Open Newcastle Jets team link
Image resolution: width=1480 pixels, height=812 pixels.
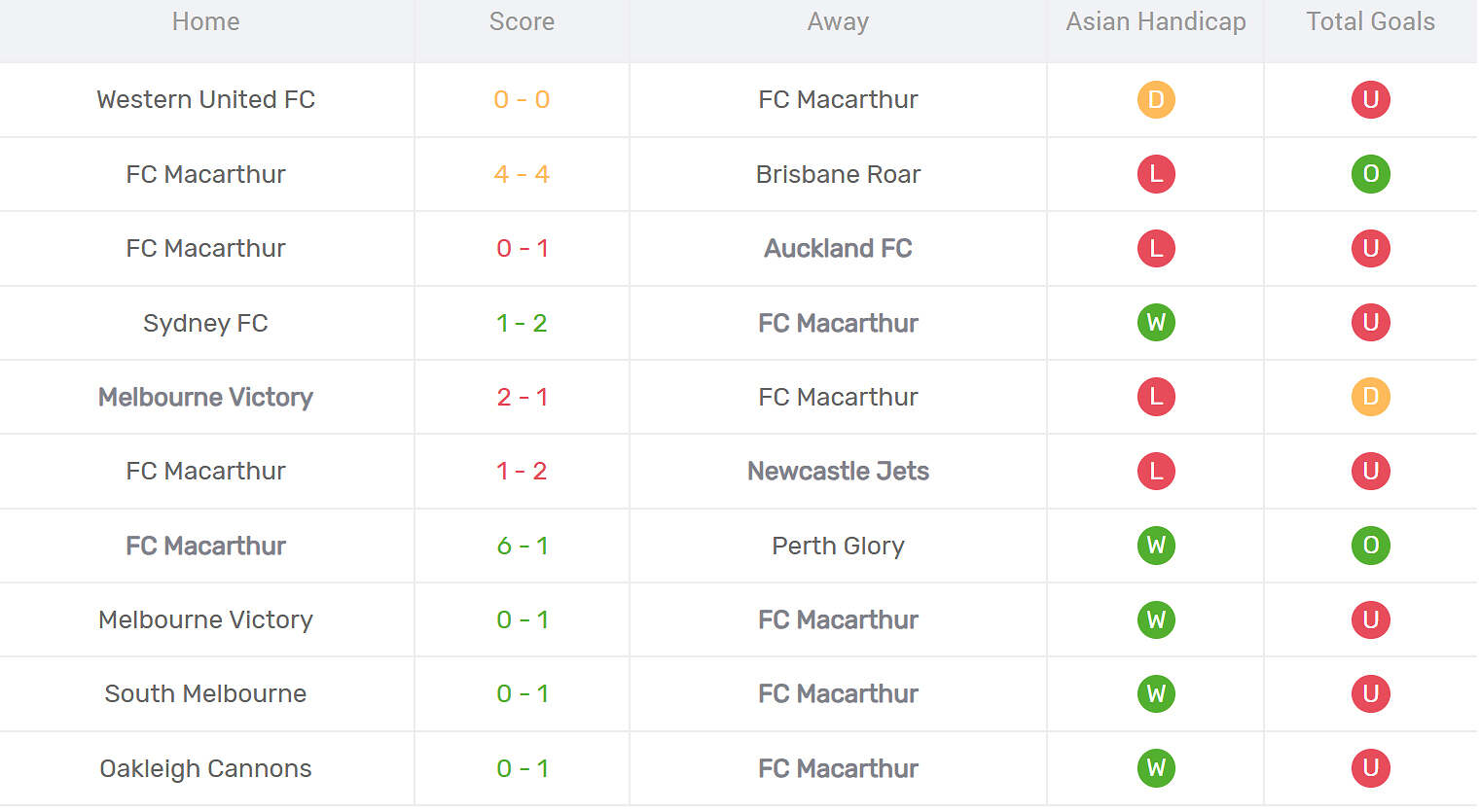(838, 471)
